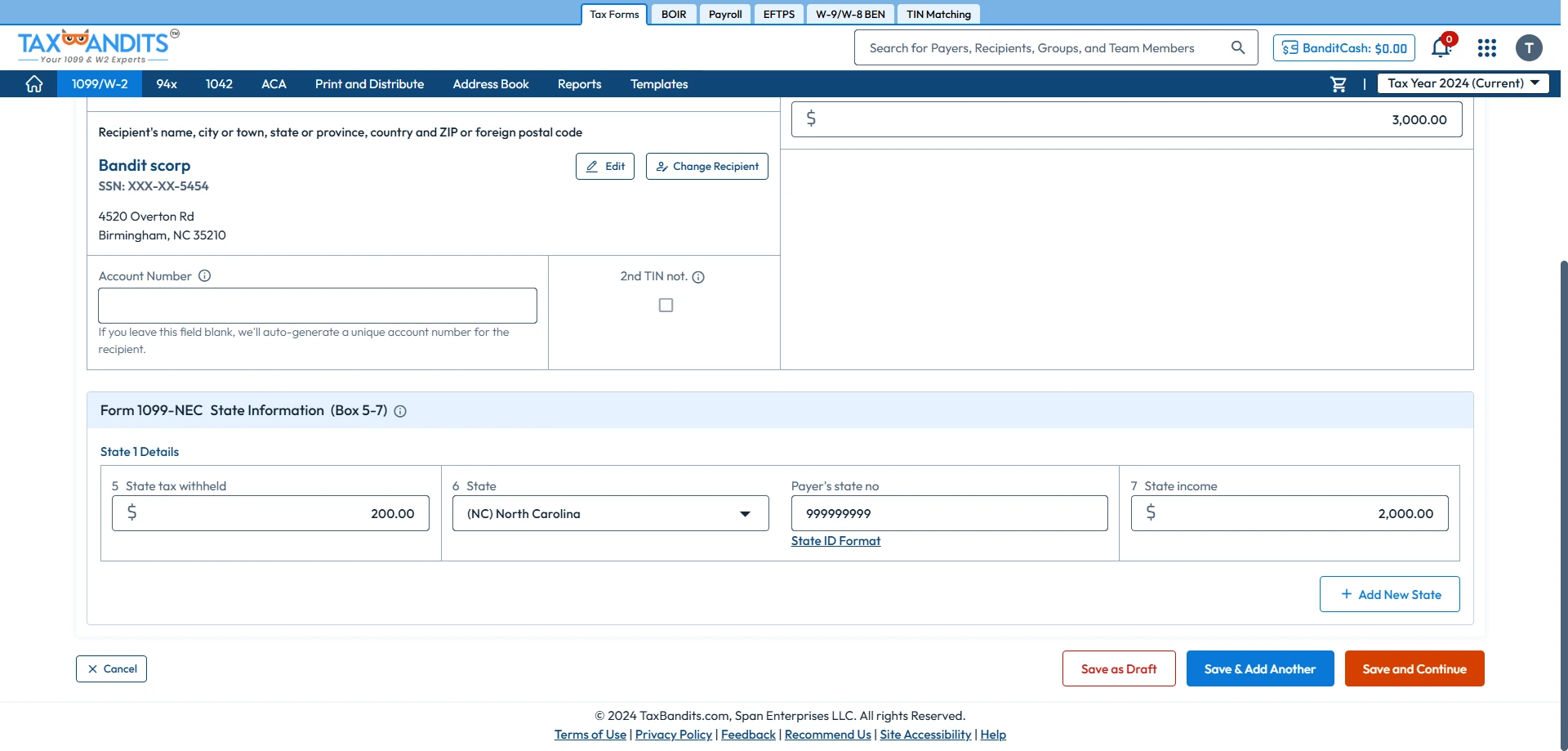Open the 1042 menu
The width and height of the screenshot is (1568, 751).
[x=219, y=84]
